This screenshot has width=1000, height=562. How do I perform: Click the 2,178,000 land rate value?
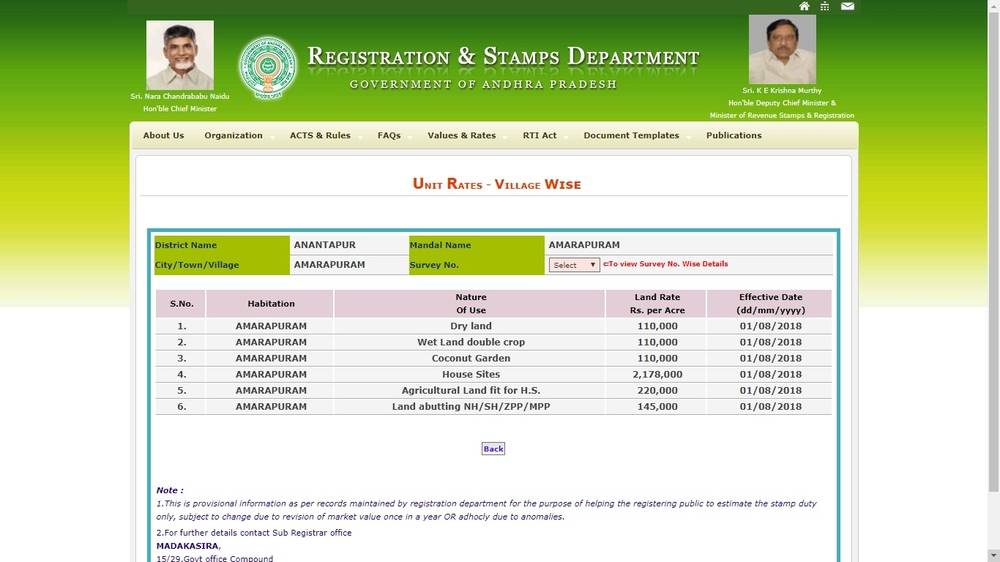(x=657, y=374)
